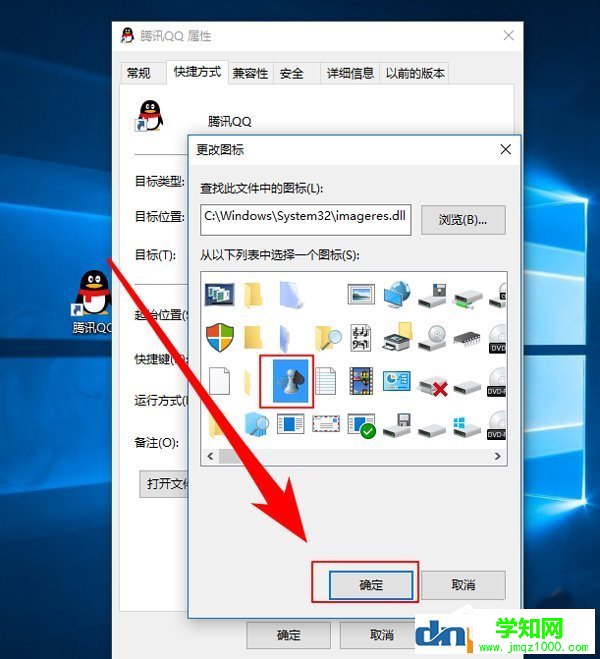Choose the drive with Windows logo icon
This screenshot has width=600, height=659.
tap(467, 426)
